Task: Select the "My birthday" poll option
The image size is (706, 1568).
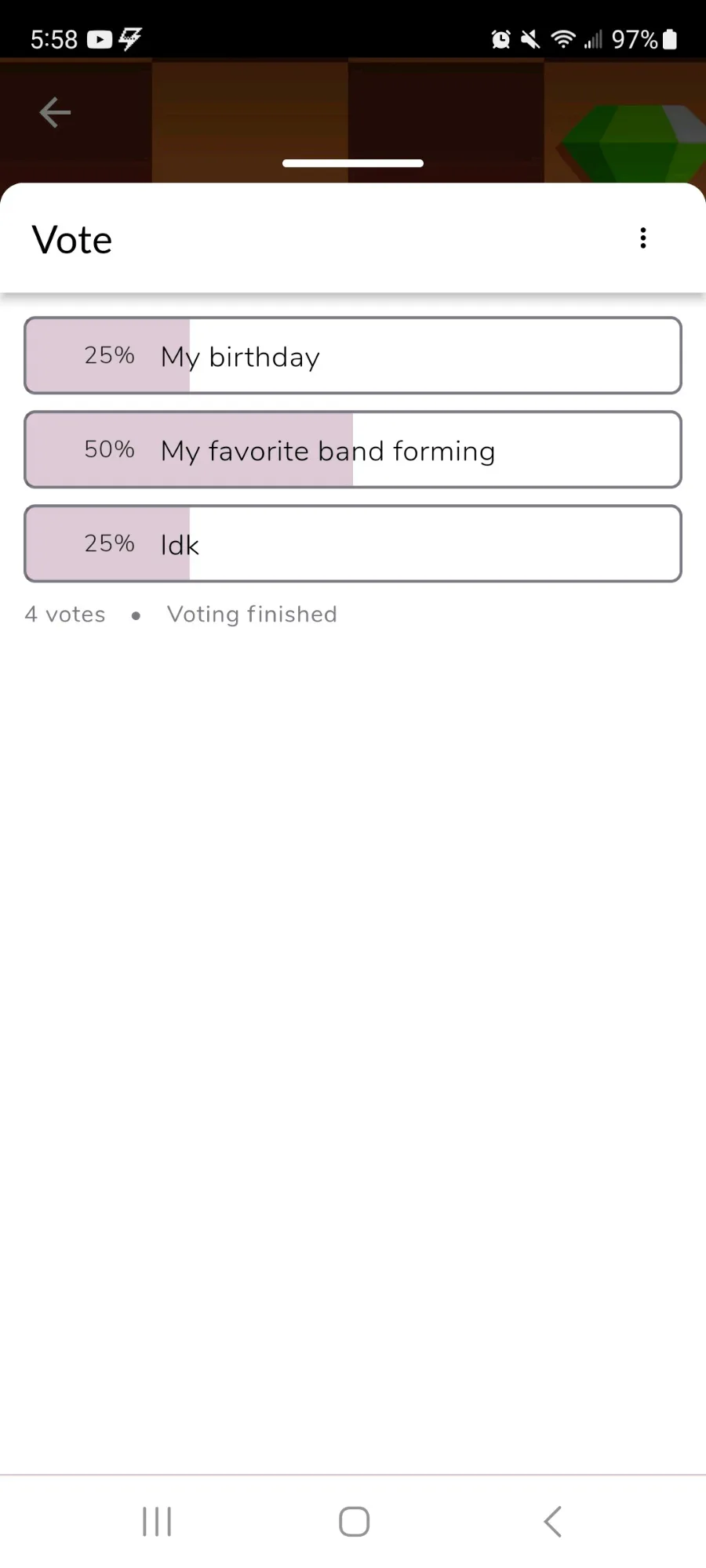Action: pyautogui.click(x=353, y=356)
